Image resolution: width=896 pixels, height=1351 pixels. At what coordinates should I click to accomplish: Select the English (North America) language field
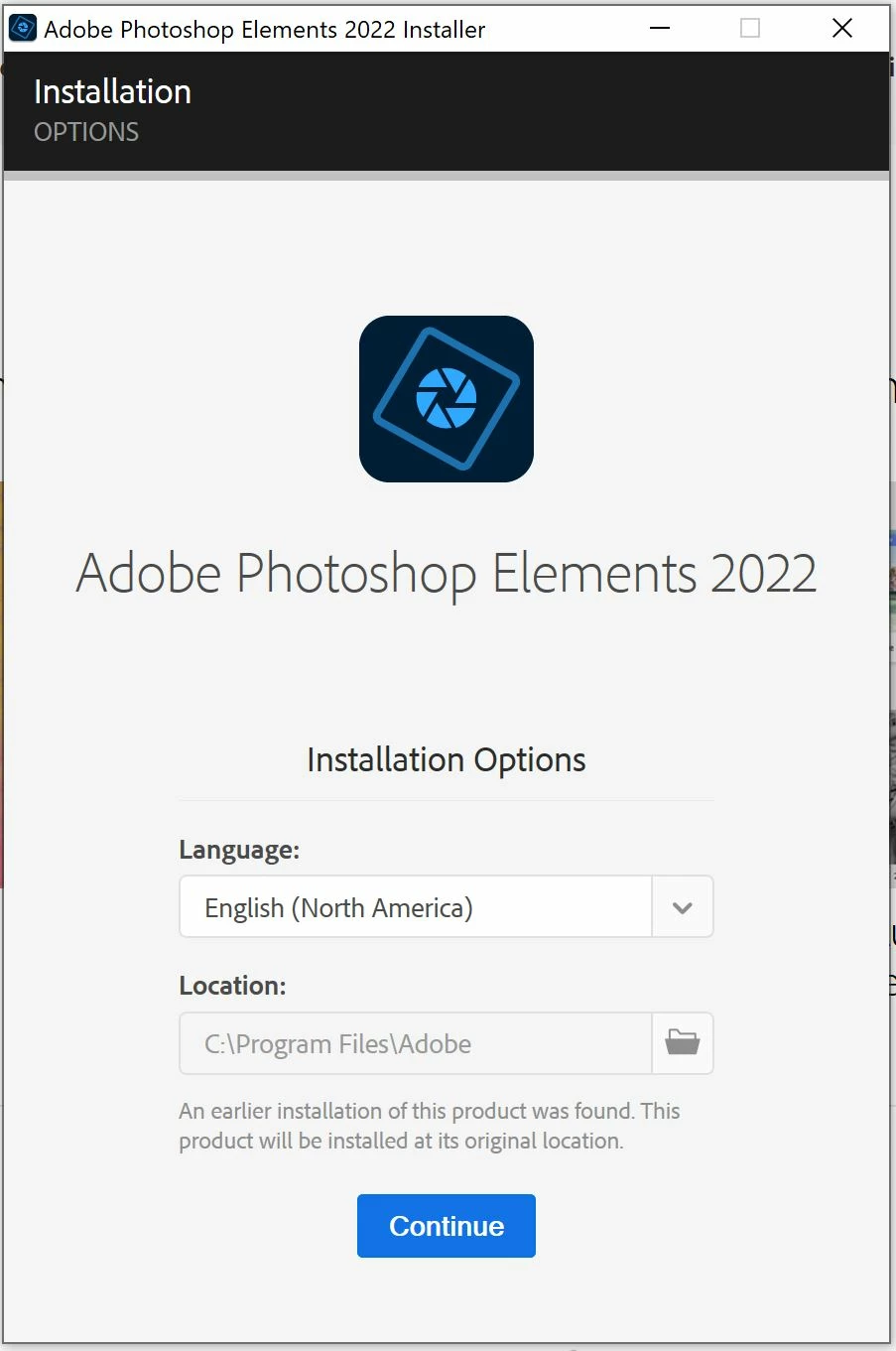(416, 907)
